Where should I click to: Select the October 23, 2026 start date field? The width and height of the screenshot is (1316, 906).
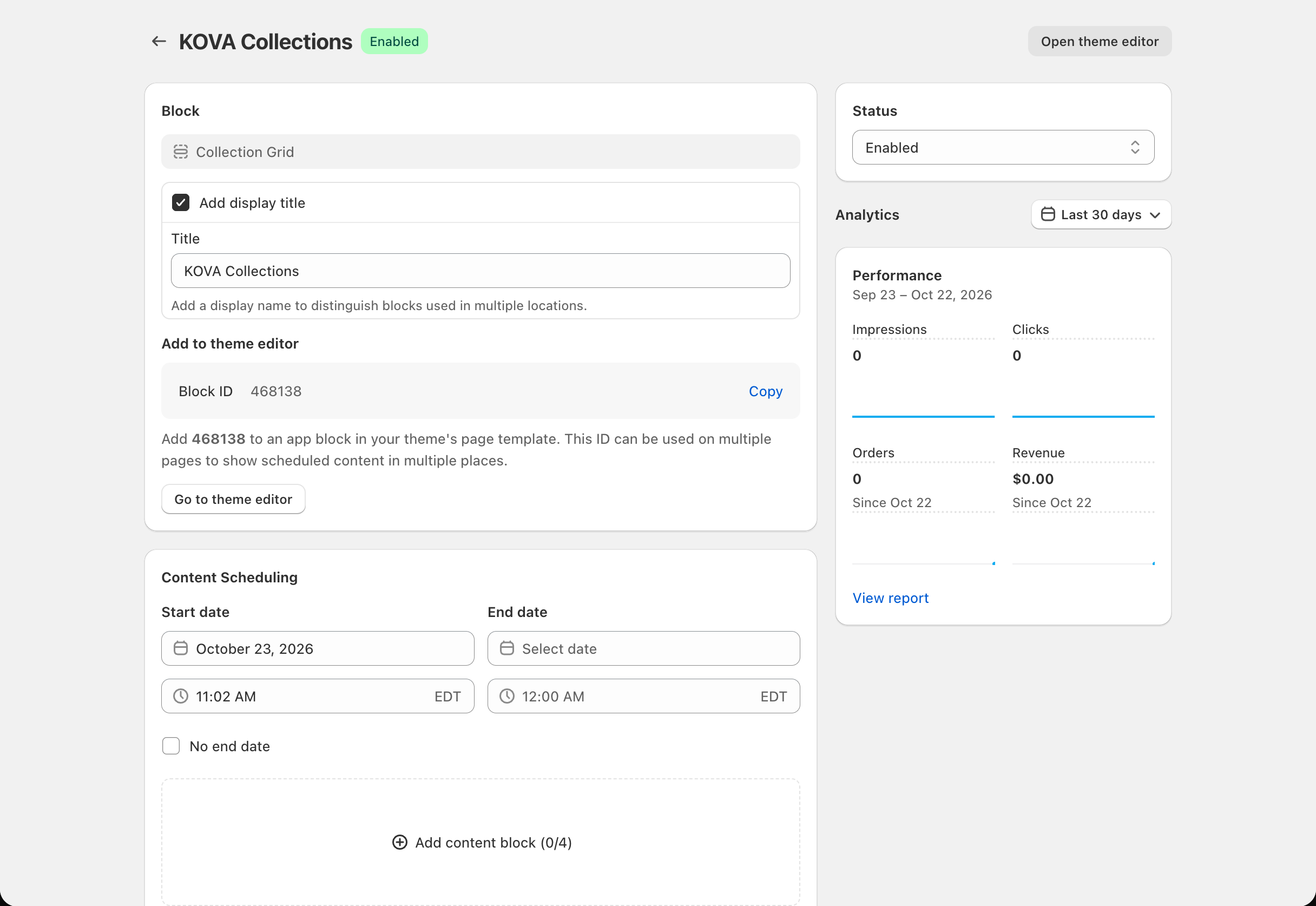point(317,648)
